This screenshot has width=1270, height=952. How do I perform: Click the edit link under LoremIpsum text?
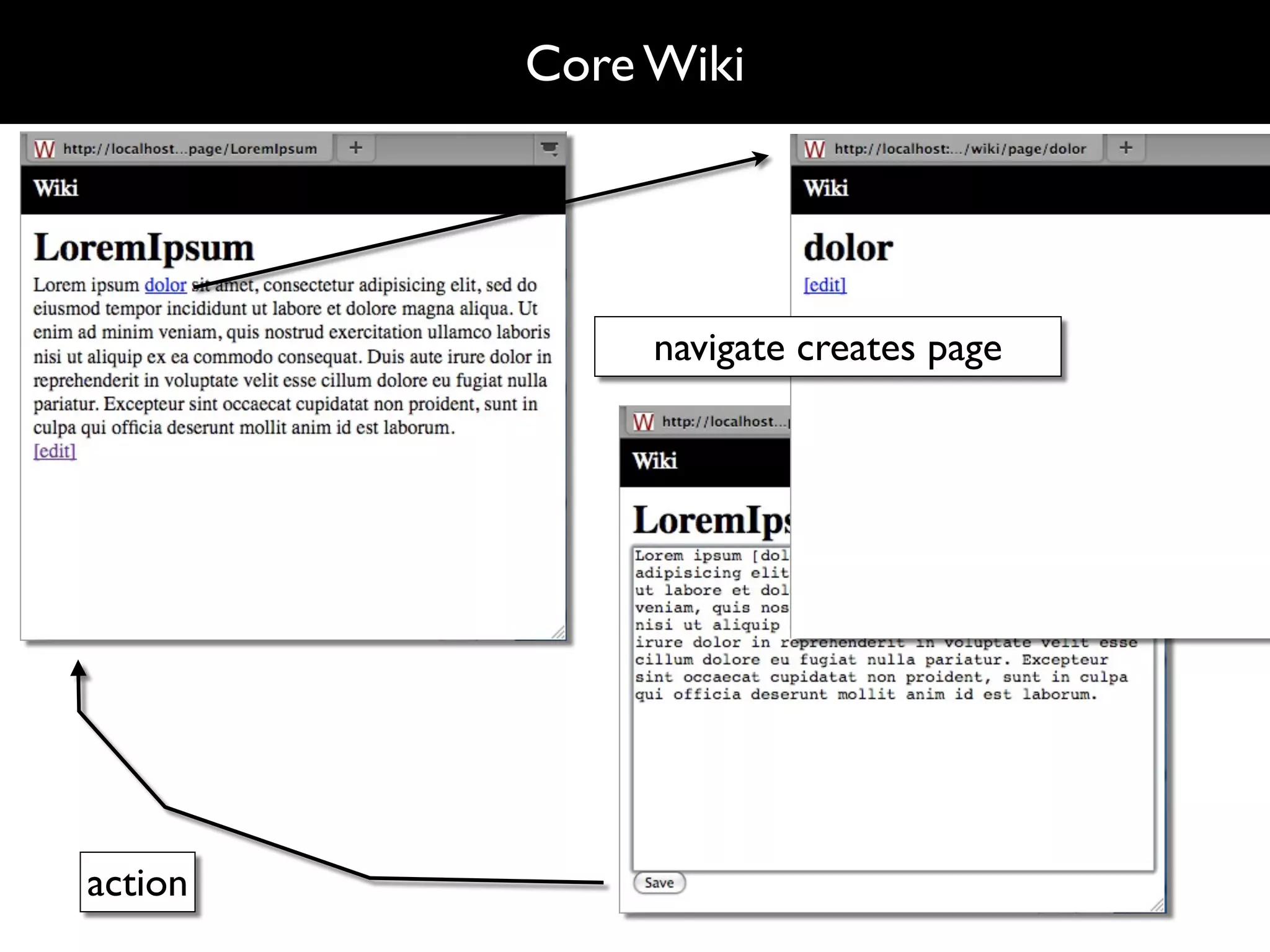tap(55, 451)
